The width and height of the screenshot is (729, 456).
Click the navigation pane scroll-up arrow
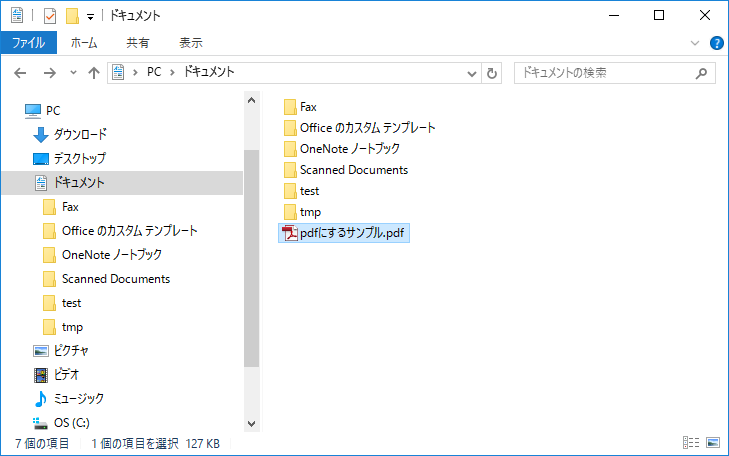click(252, 100)
